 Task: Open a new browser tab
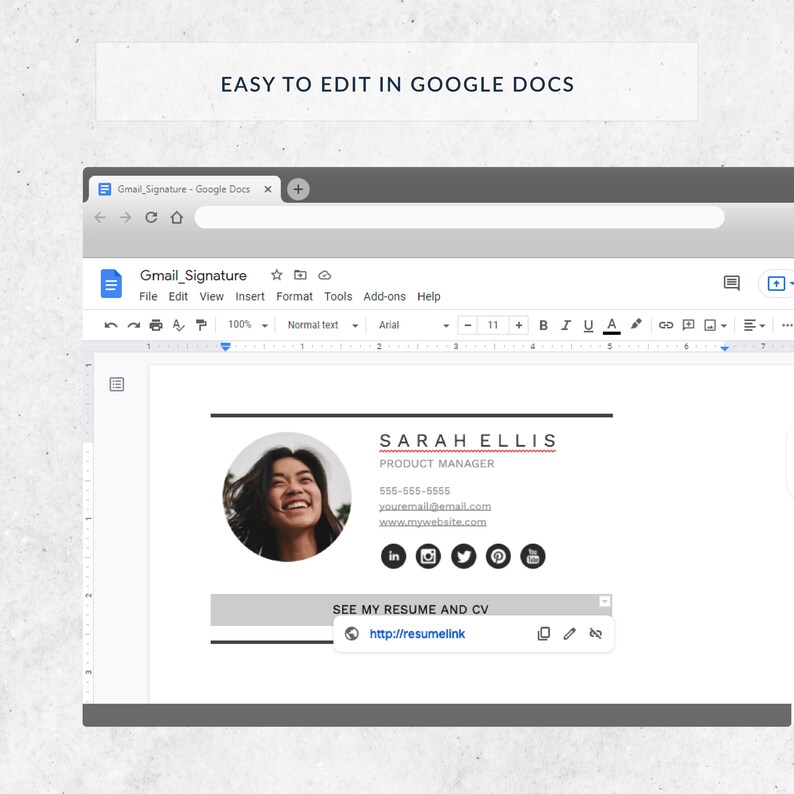pos(298,189)
